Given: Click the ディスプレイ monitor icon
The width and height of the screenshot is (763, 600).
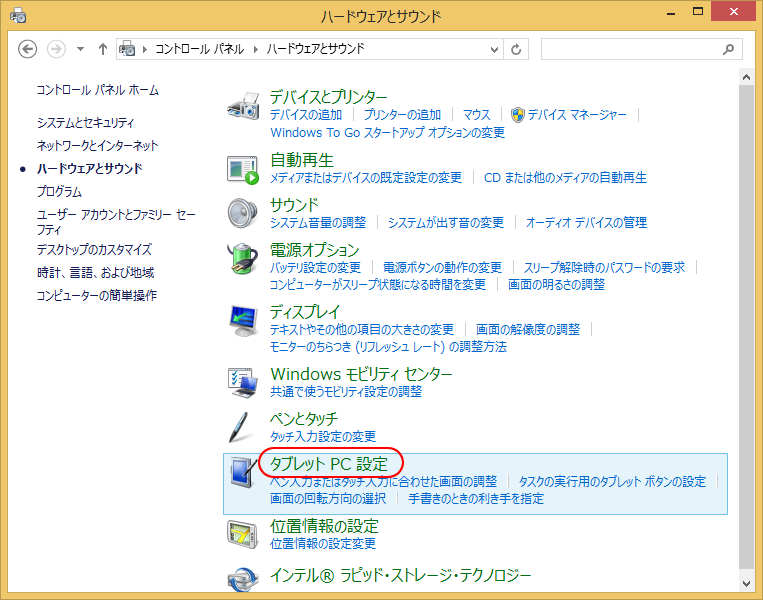Looking at the screenshot, I should [x=243, y=321].
